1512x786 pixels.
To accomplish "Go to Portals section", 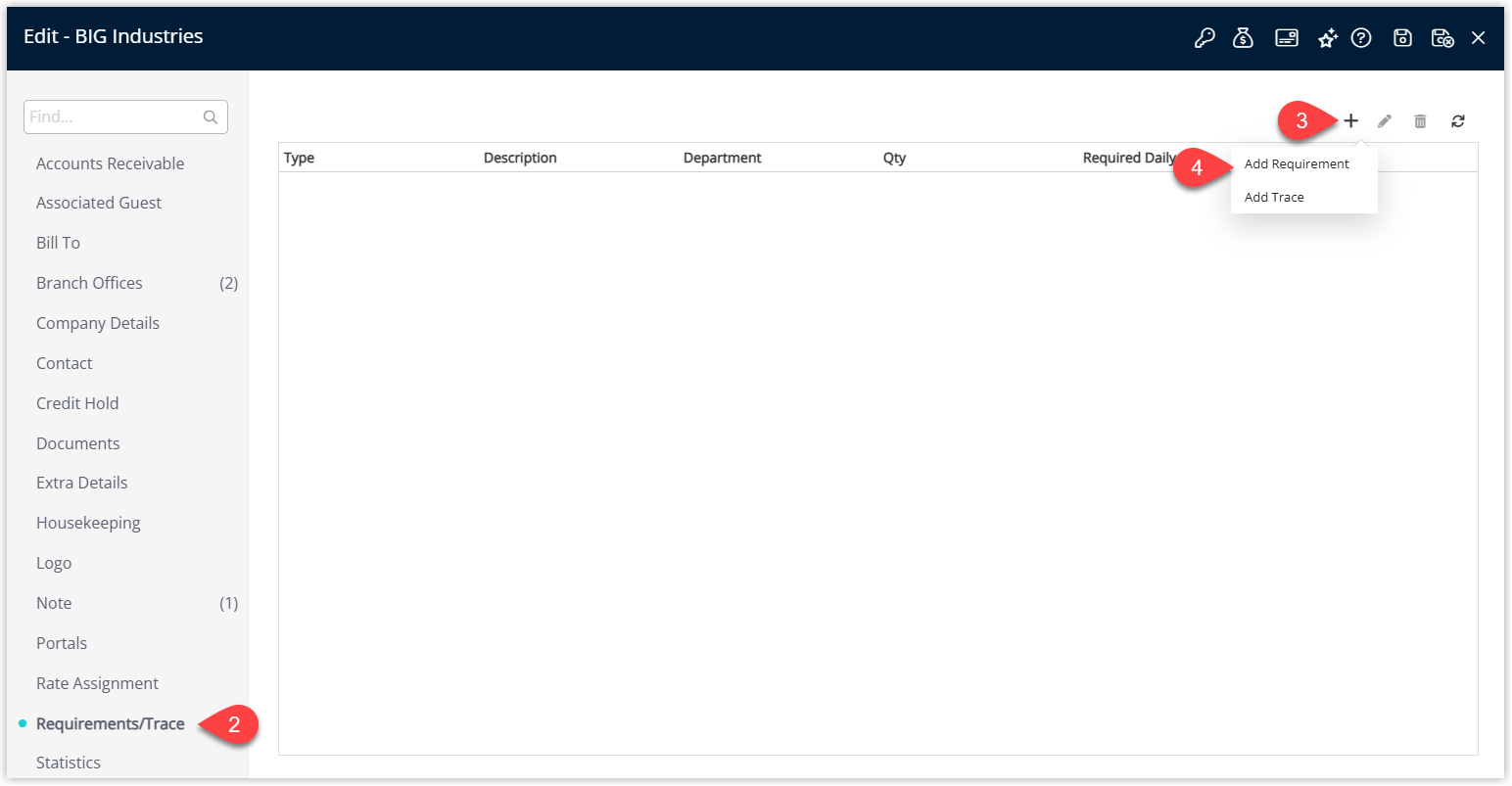I will click(62, 643).
